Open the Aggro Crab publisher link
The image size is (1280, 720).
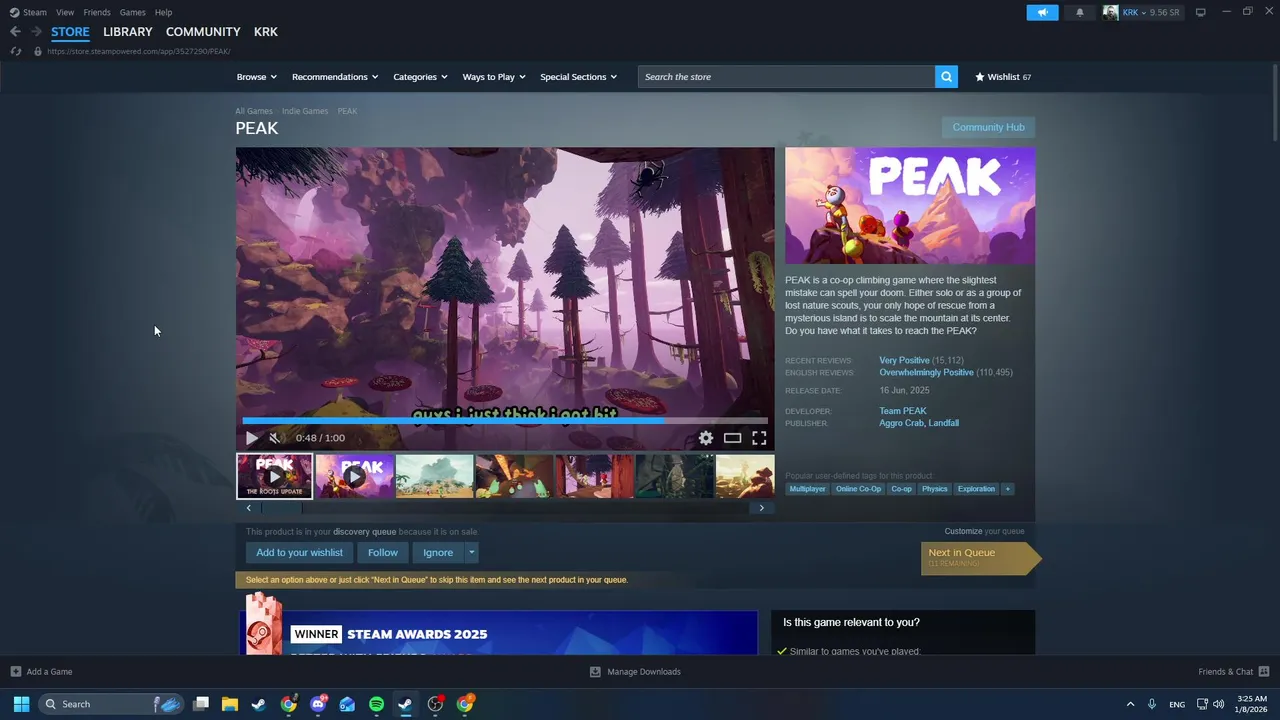[x=901, y=423]
